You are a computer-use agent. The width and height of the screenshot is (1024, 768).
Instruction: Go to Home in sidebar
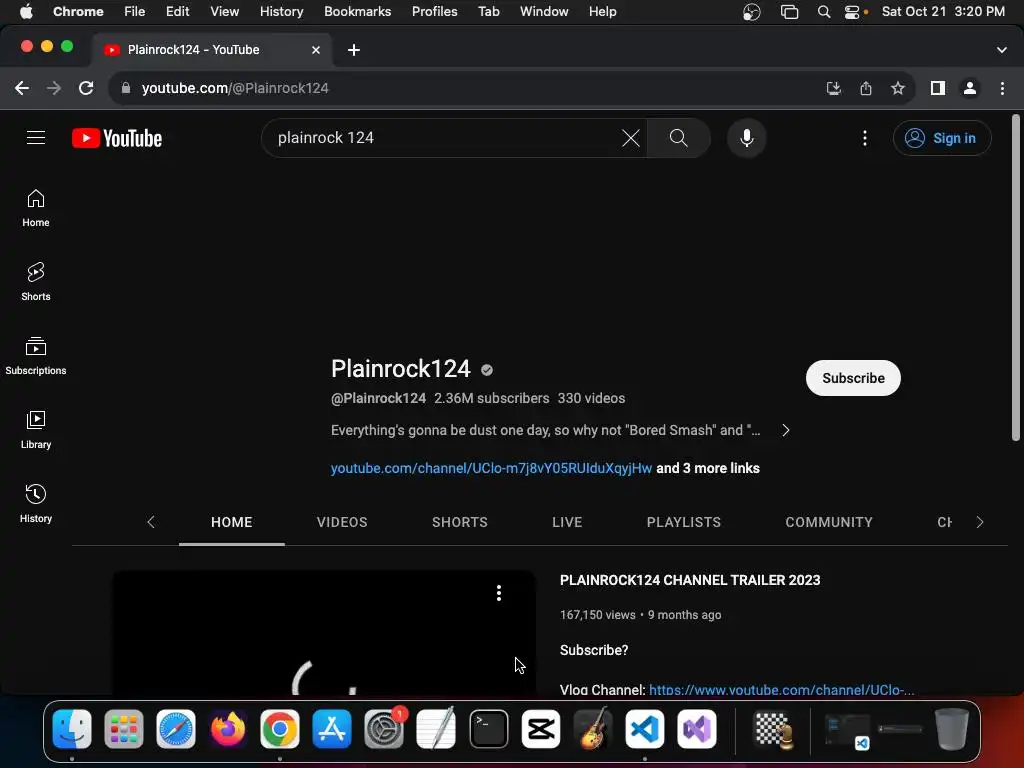tap(36, 208)
